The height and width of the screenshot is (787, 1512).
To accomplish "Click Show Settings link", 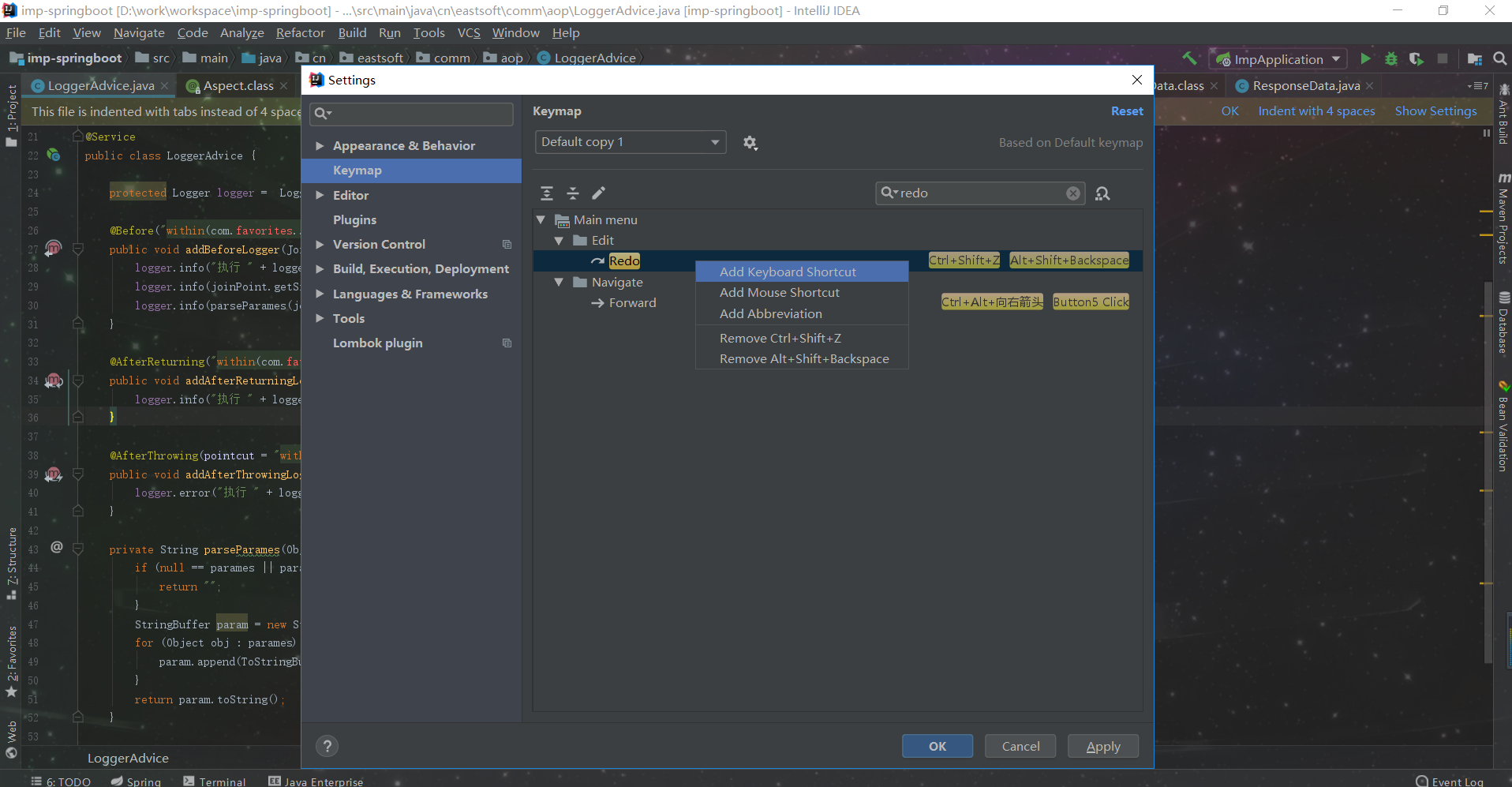I will point(1435,111).
